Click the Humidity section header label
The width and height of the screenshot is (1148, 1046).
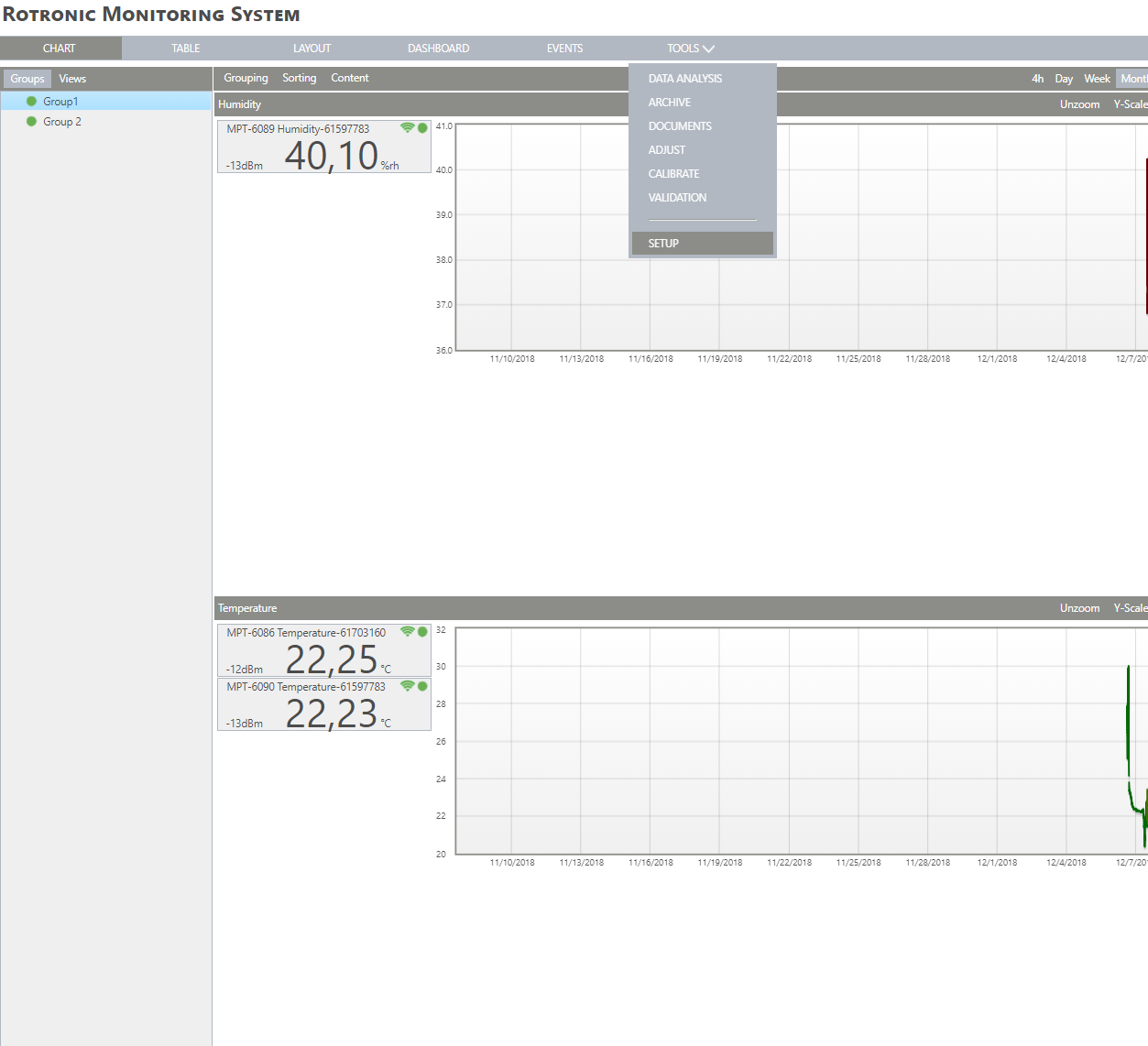pos(239,104)
